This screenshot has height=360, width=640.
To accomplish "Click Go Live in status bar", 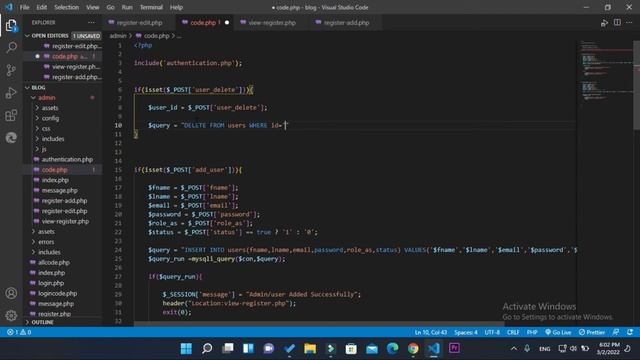I will tap(558, 332).
